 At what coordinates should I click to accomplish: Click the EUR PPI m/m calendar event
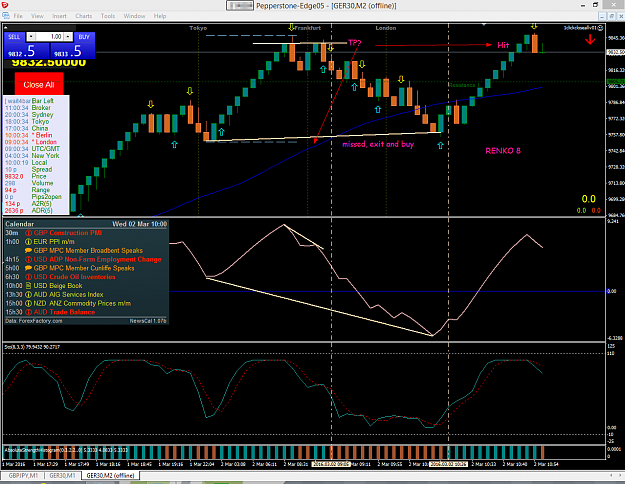[x=50, y=242]
